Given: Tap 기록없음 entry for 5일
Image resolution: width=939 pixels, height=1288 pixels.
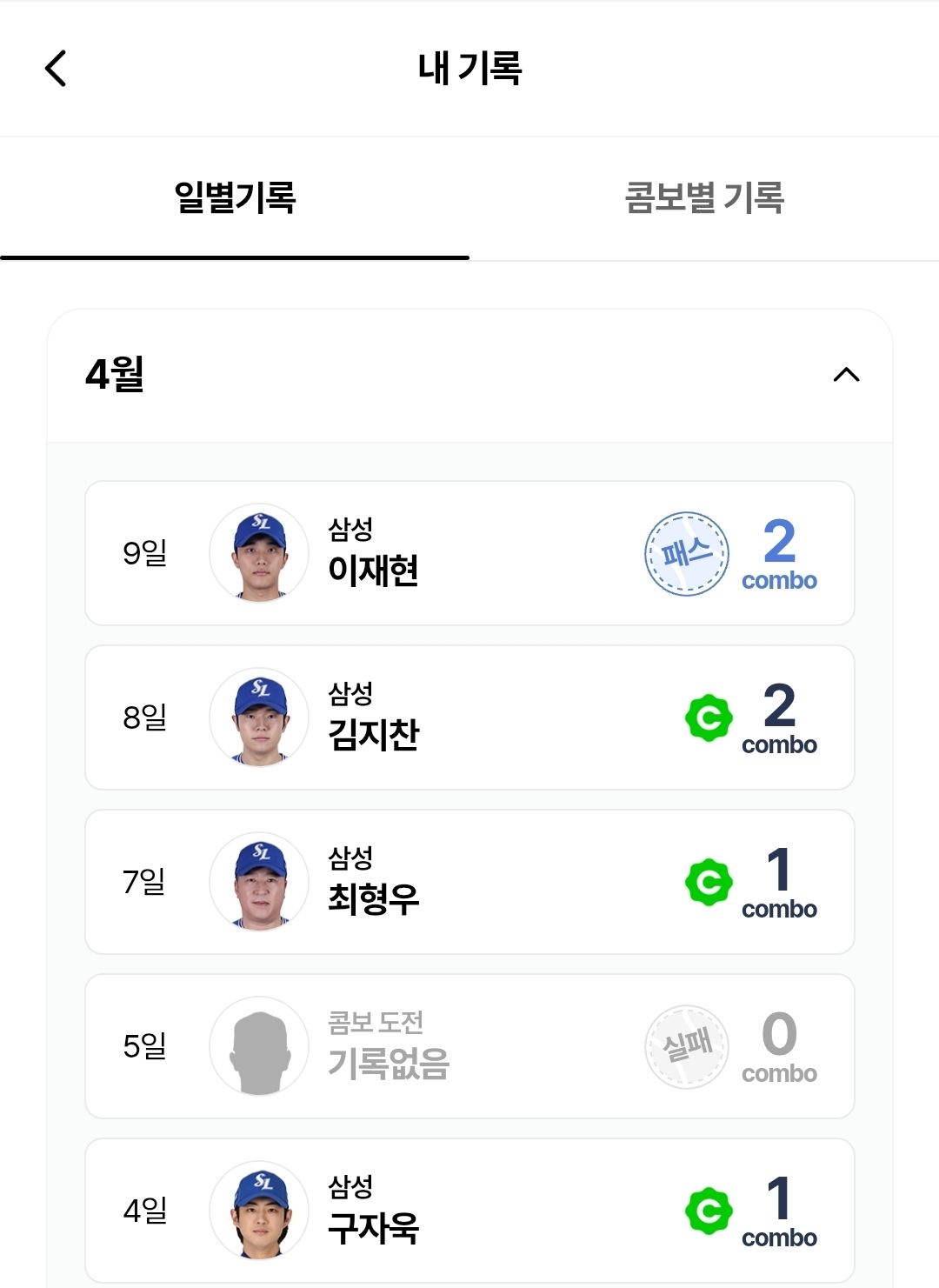Looking at the screenshot, I should pos(389,1063).
